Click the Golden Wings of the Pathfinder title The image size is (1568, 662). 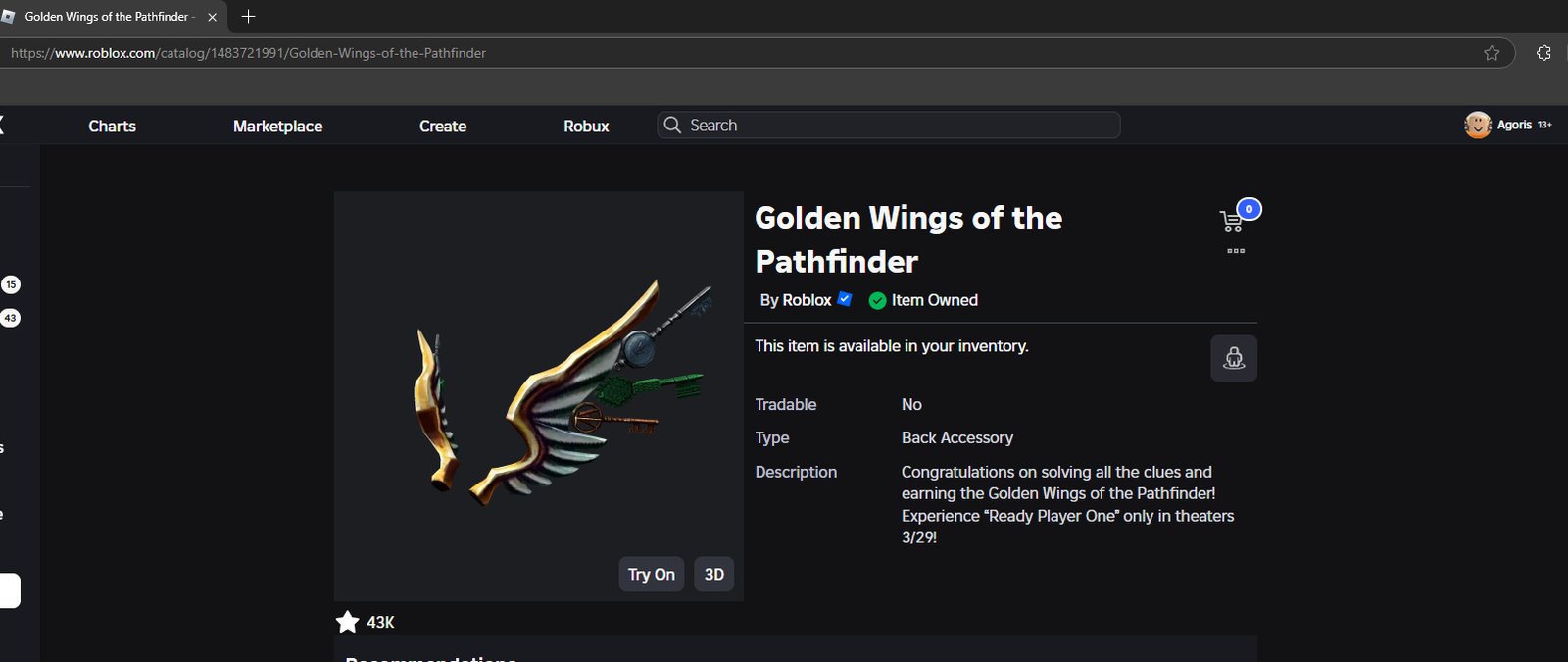(x=908, y=239)
